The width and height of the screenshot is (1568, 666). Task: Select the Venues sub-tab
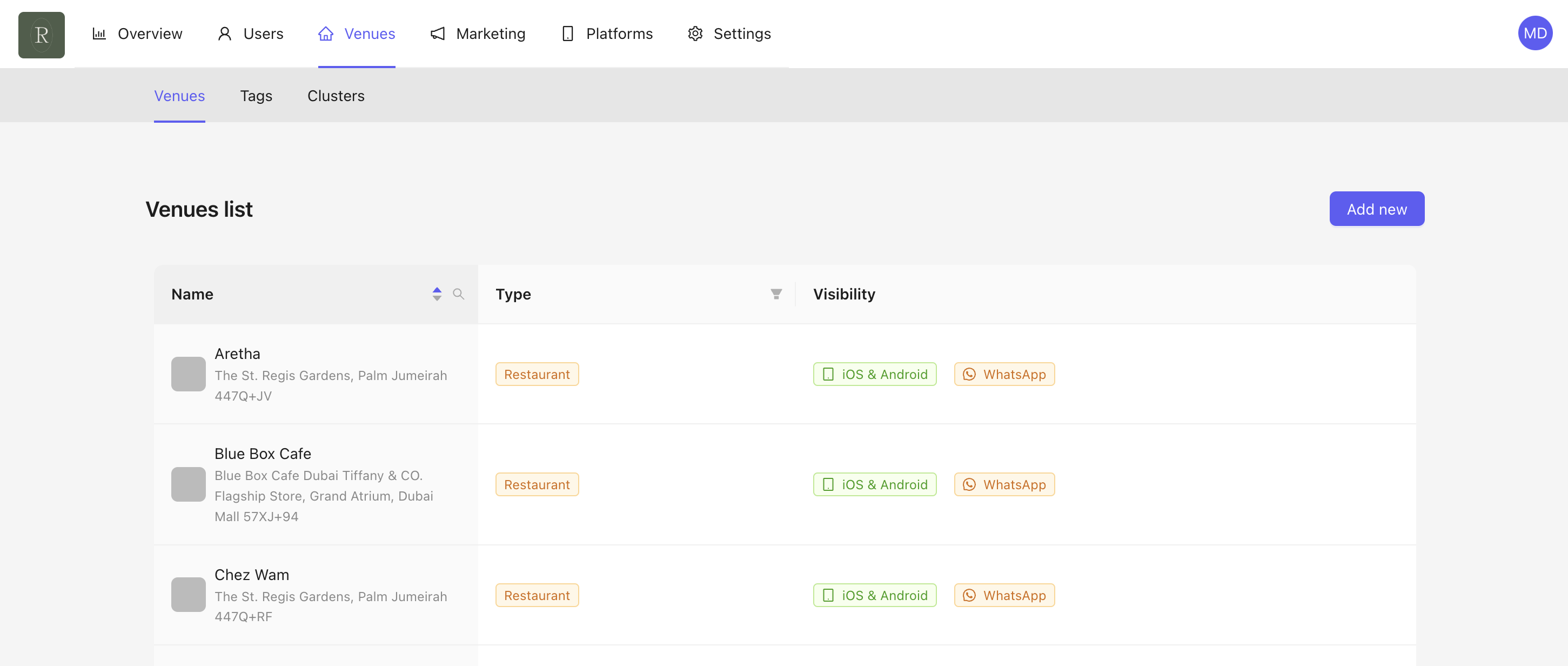(x=179, y=96)
